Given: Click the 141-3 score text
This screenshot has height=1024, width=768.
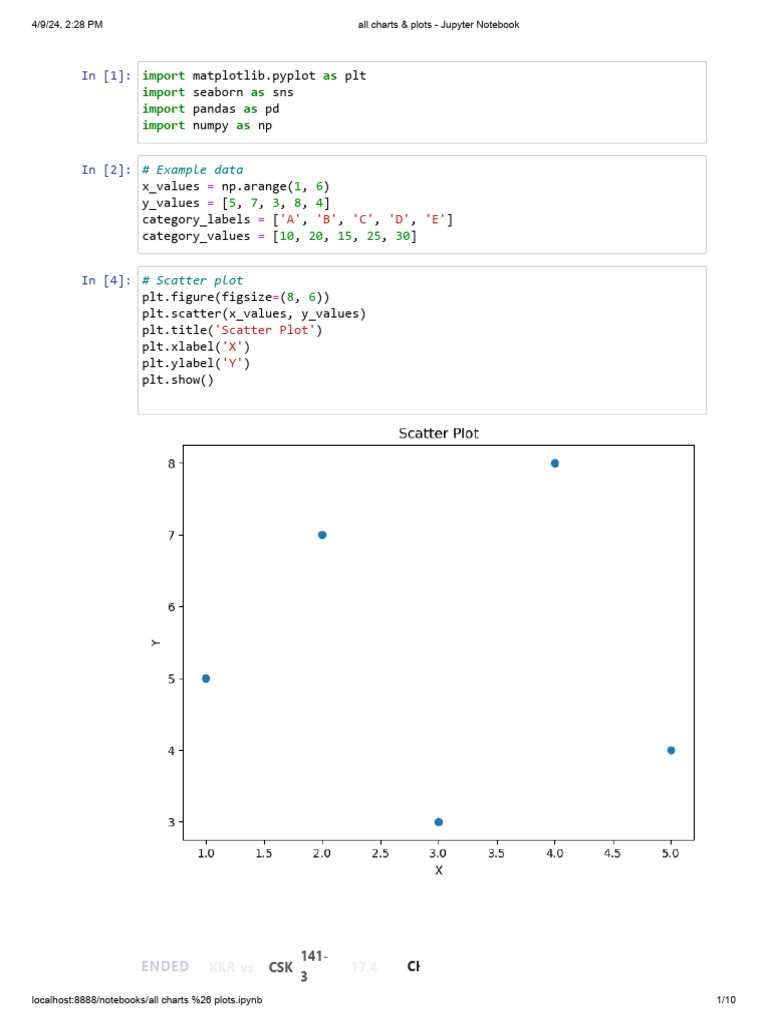Looking at the screenshot, I should point(314,967).
